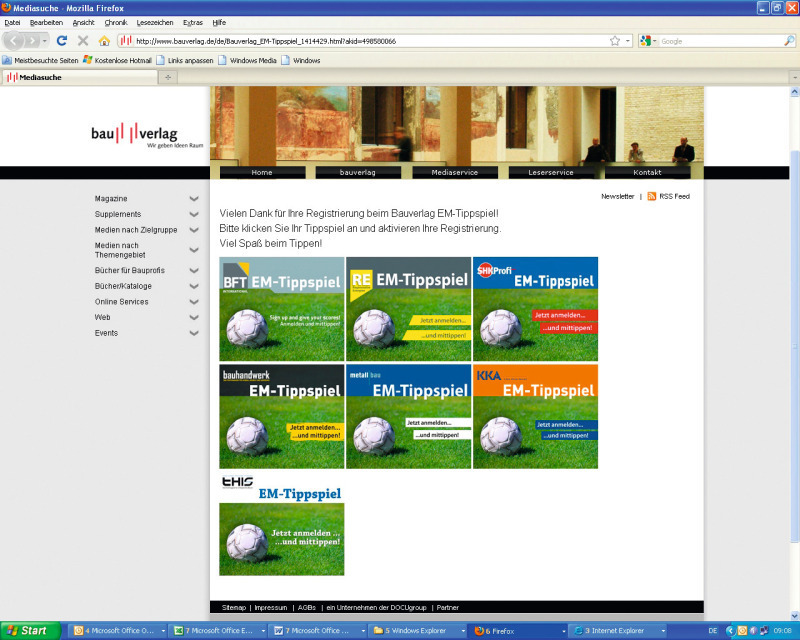The height and width of the screenshot is (640, 800).
Task: Open the Bearbeiten menu
Action: tap(46, 22)
